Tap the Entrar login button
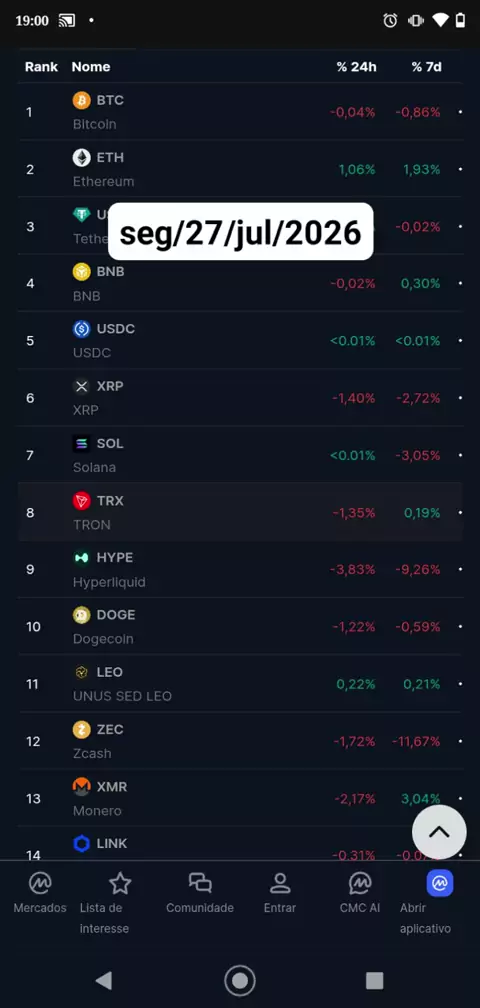Viewport: 480px width, 1008px height. tap(280, 894)
